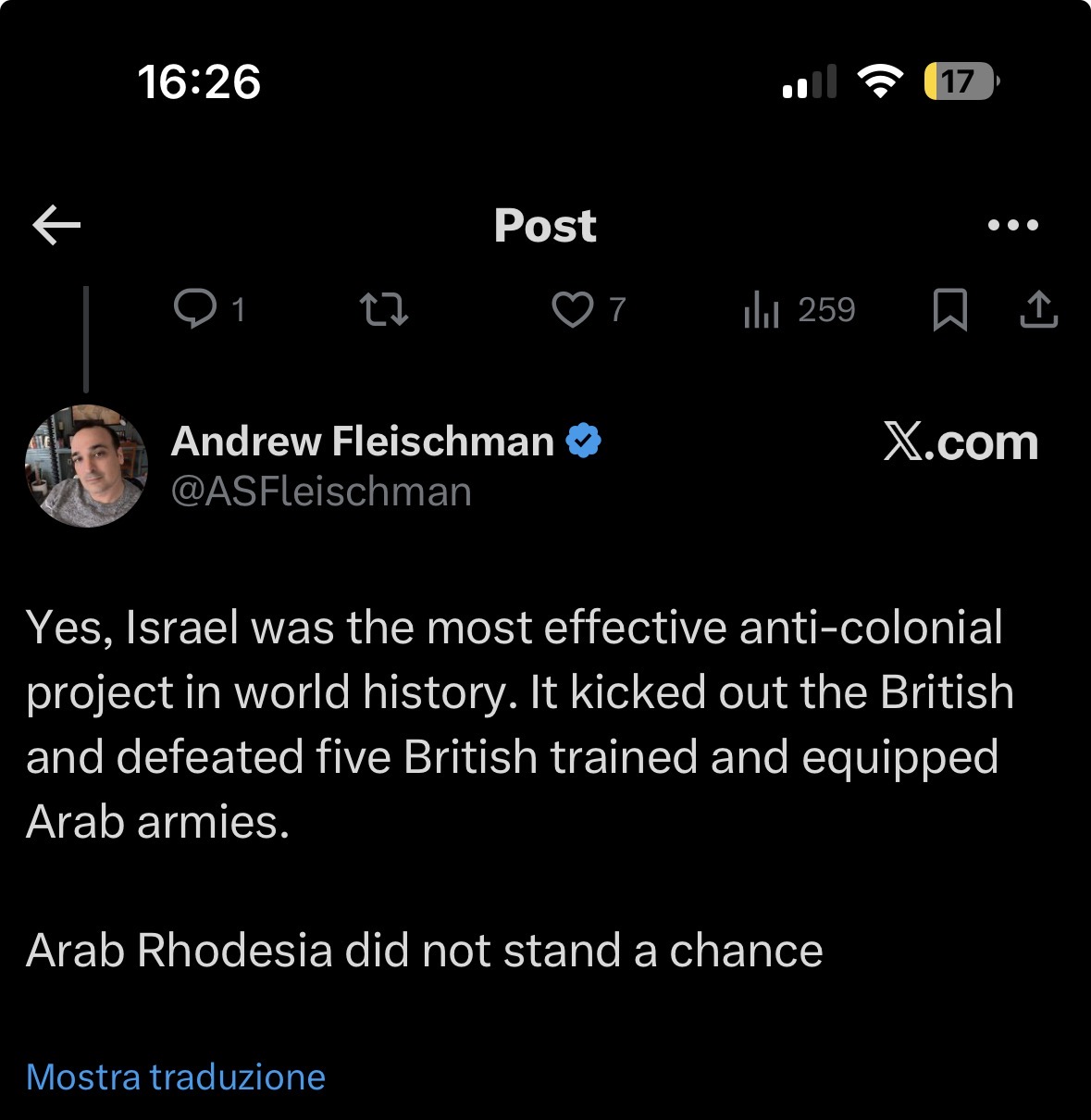Tap the back arrow icon
Screen dimensions: 1091x1120
(56, 225)
